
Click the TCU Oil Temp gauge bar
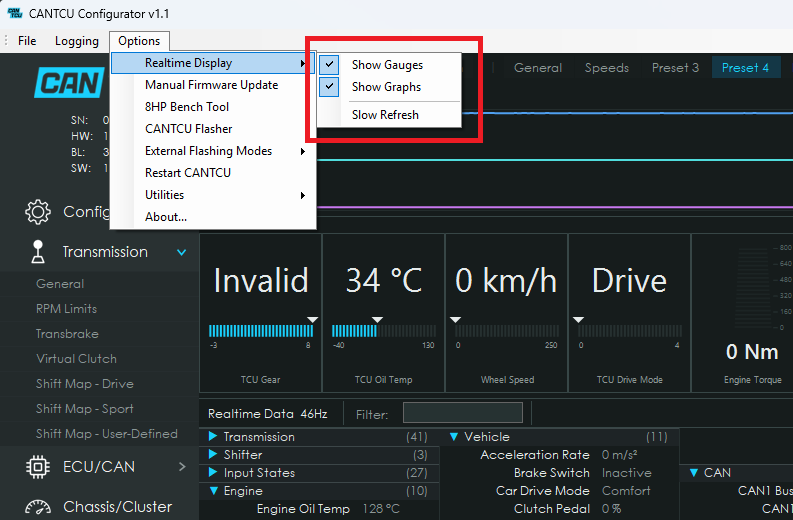(x=384, y=331)
